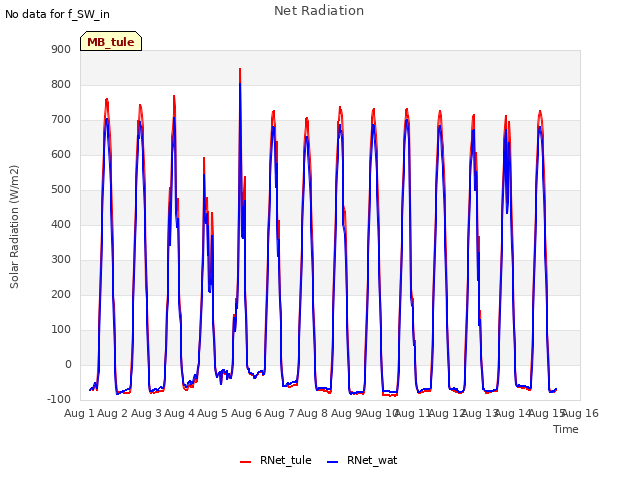Click the 900 y-axis tick label
The height and width of the screenshot is (480, 640).
[x=61, y=49]
